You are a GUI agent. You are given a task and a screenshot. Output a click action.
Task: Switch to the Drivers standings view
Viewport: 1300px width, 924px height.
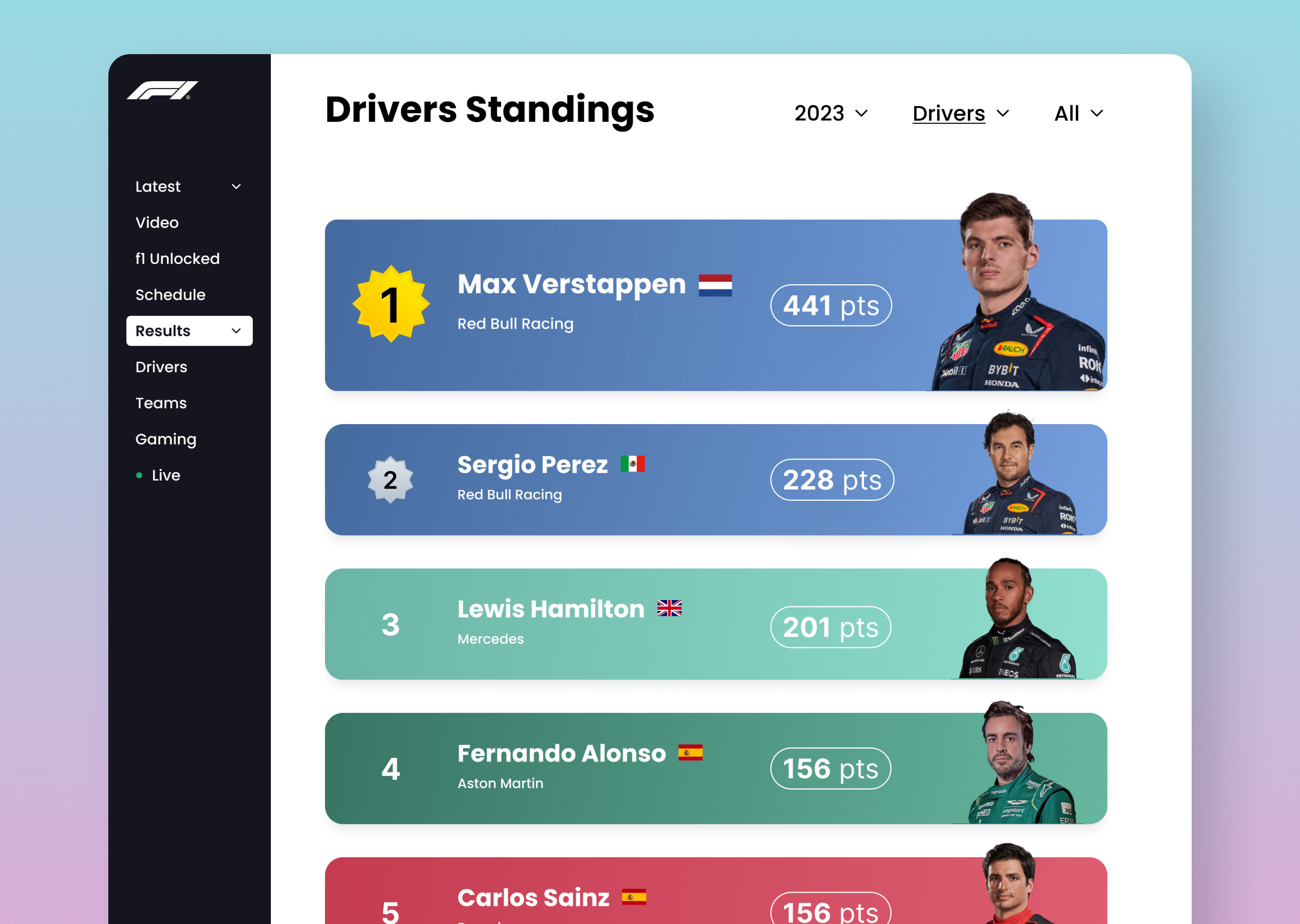[961, 113]
